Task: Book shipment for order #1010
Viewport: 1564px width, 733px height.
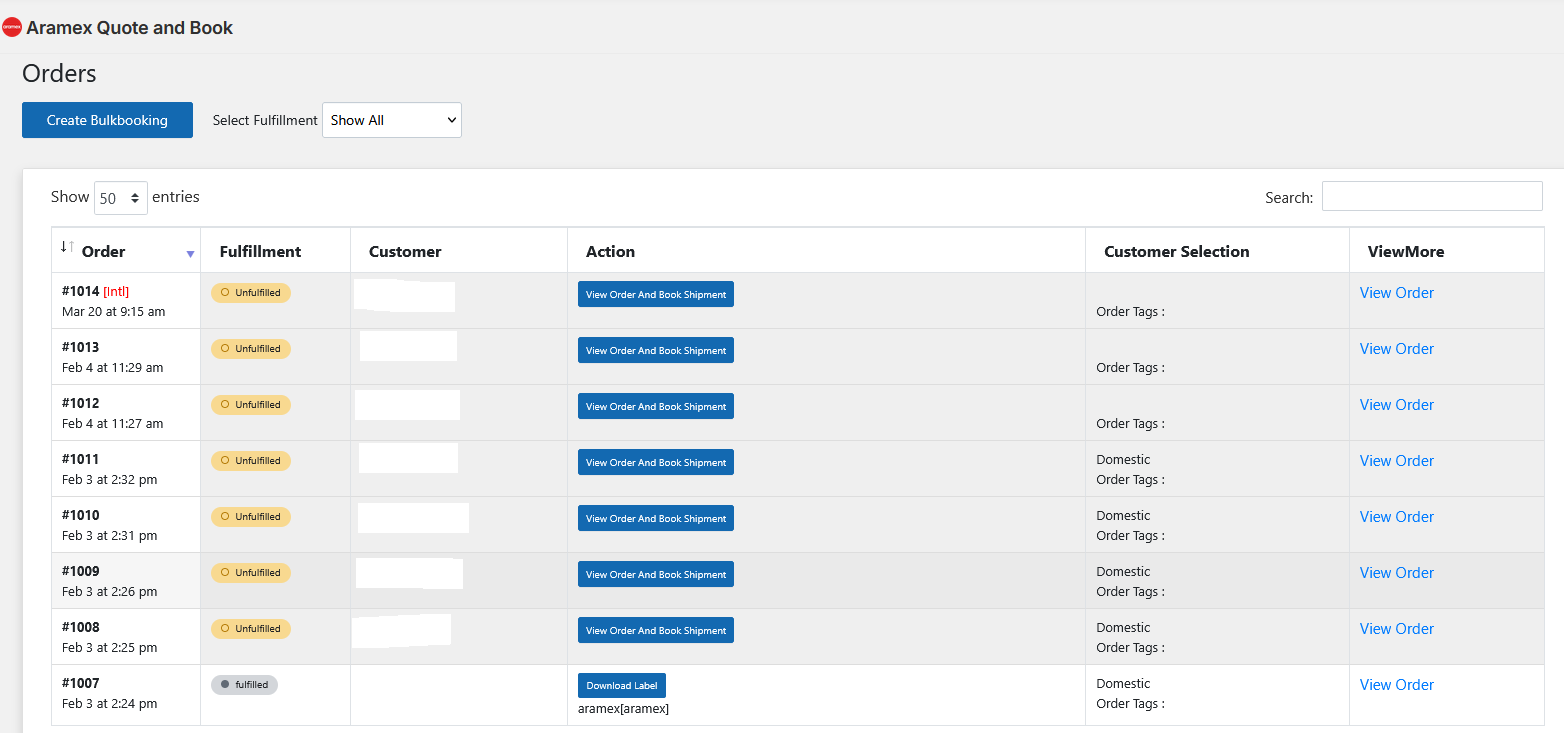Action: click(656, 518)
